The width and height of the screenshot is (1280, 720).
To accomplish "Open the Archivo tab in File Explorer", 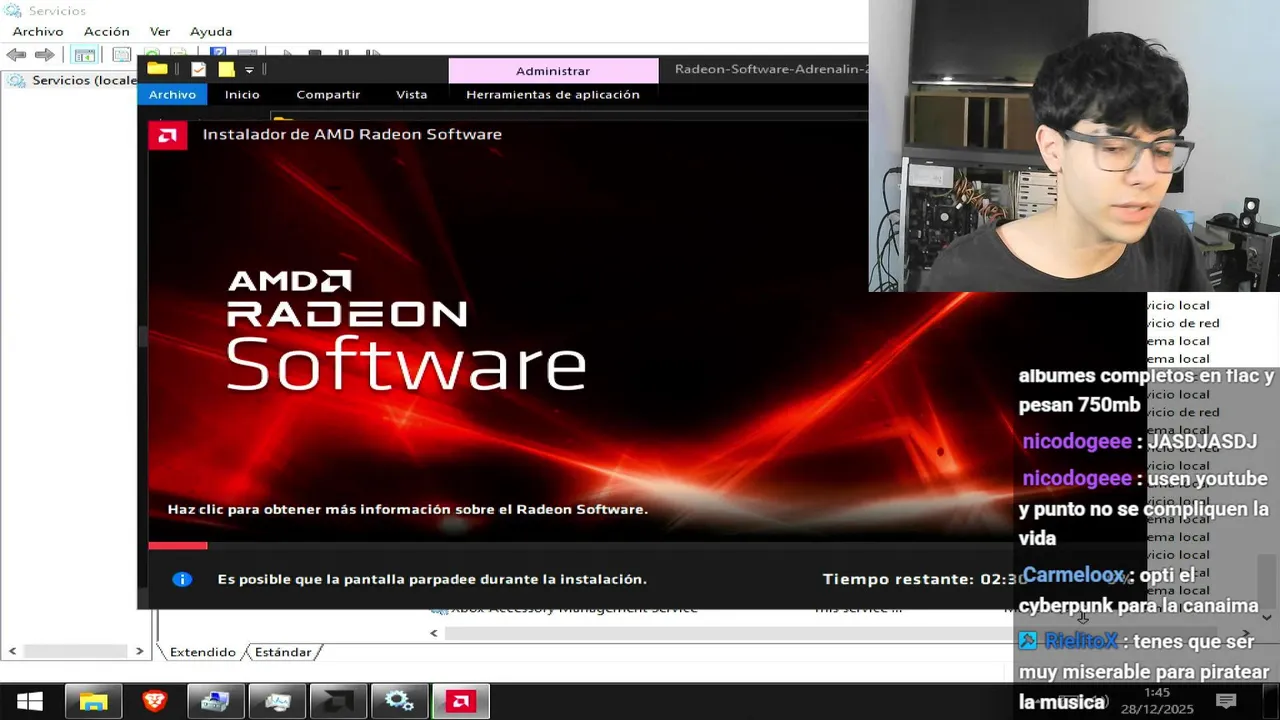I will pyautogui.click(x=172, y=94).
